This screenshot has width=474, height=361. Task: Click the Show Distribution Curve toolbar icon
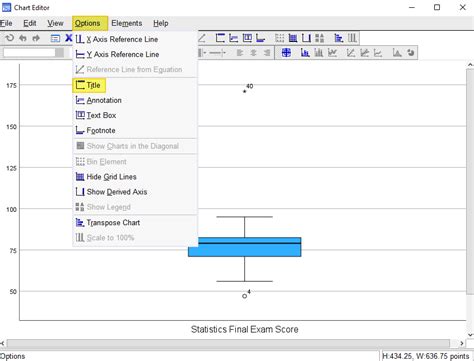pos(397,53)
